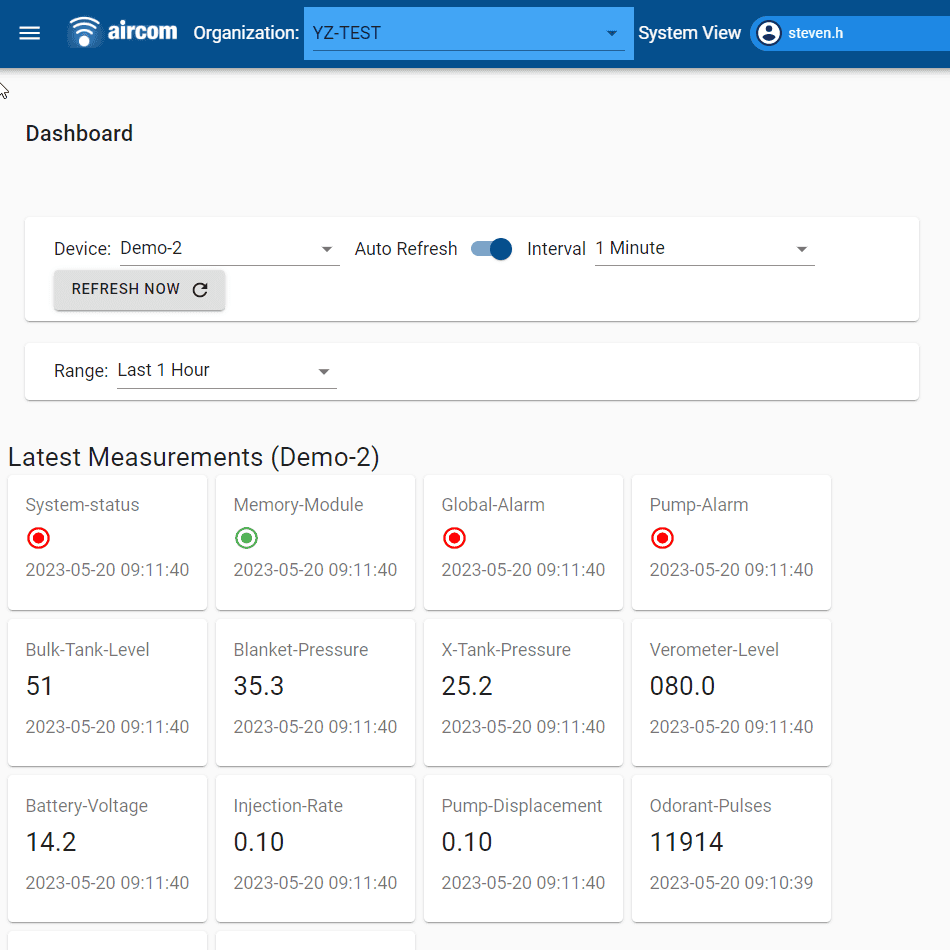The image size is (950, 950).
Task: Open the Interval 1 Minute dropdown
Action: coord(703,249)
